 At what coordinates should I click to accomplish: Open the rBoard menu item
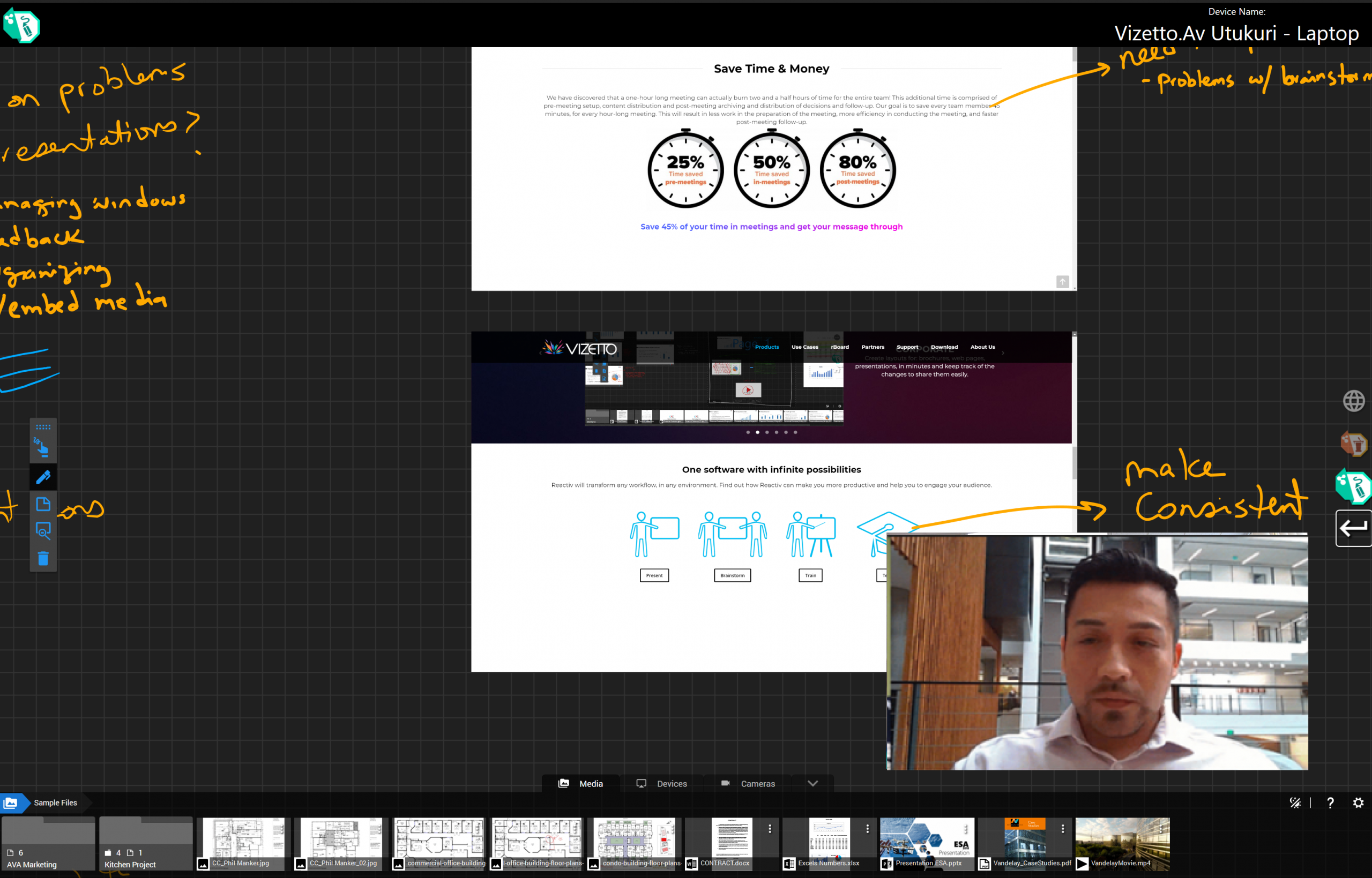tap(839, 347)
